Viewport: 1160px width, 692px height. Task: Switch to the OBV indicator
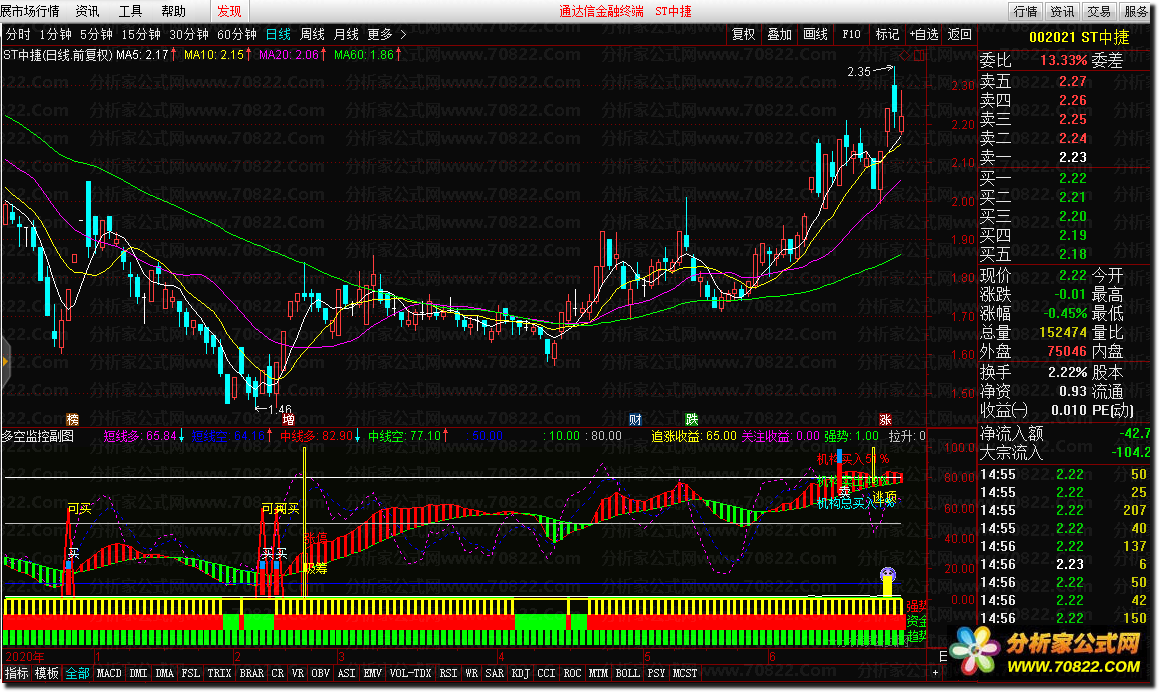[x=320, y=673]
